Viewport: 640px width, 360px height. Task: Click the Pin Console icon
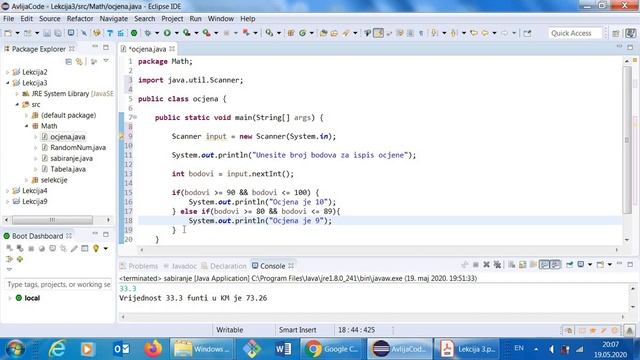pos(569,265)
